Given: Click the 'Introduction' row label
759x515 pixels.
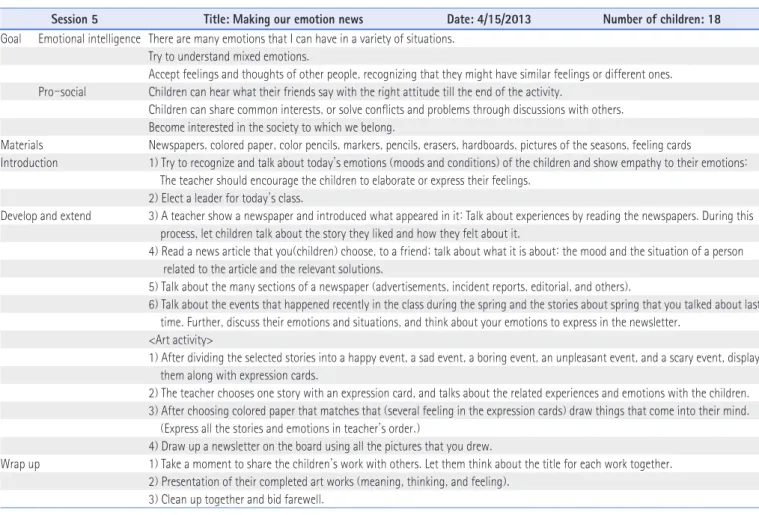Looking at the screenshot, I should 29,163.
